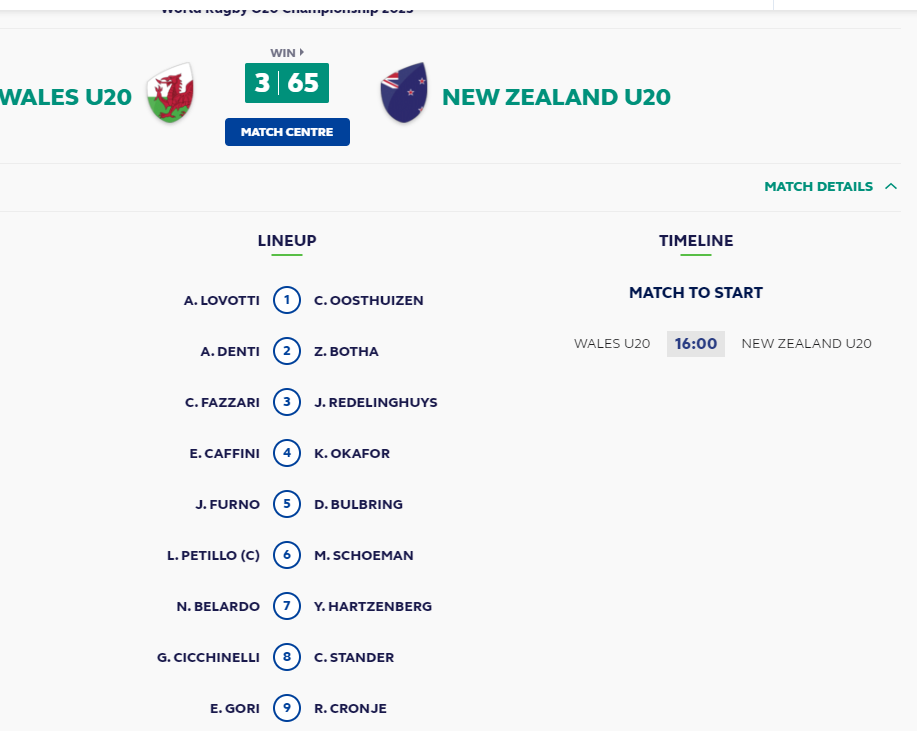Viewport: 917px width, 731px height.
Task: Click the position 3 circle icon
Action: click(x=287, y=402)
